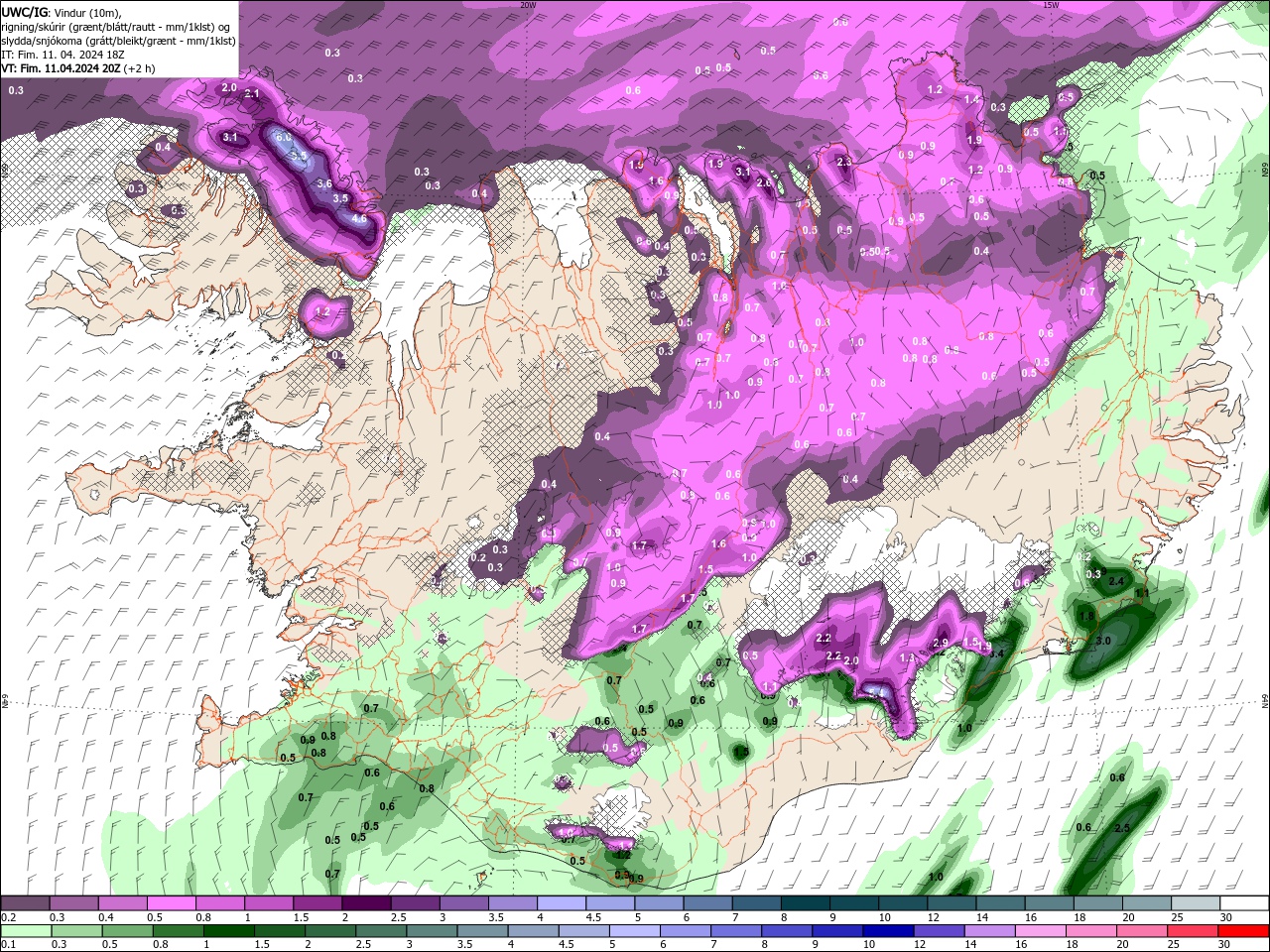Click the '3.4' rainfall value on the map
This screenshot has height=952, width=1270.
point(998,653)
